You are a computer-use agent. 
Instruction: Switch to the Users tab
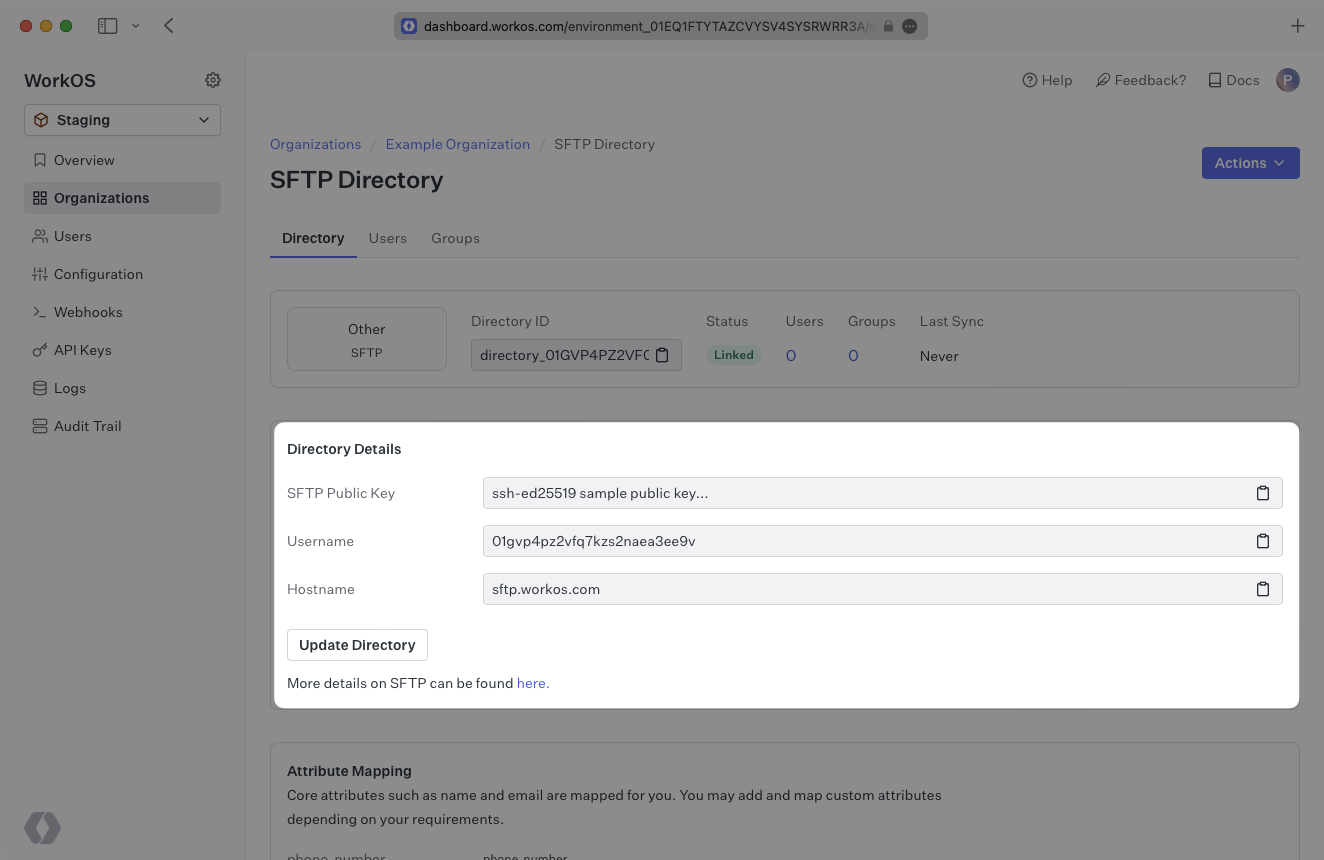pos(387,238)
